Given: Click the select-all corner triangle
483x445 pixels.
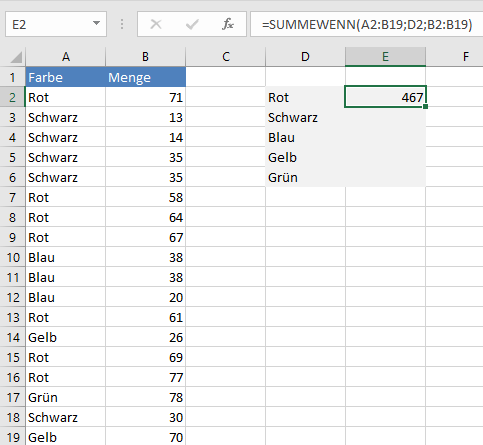Looking at the screenshot, I should pos(16,57).
